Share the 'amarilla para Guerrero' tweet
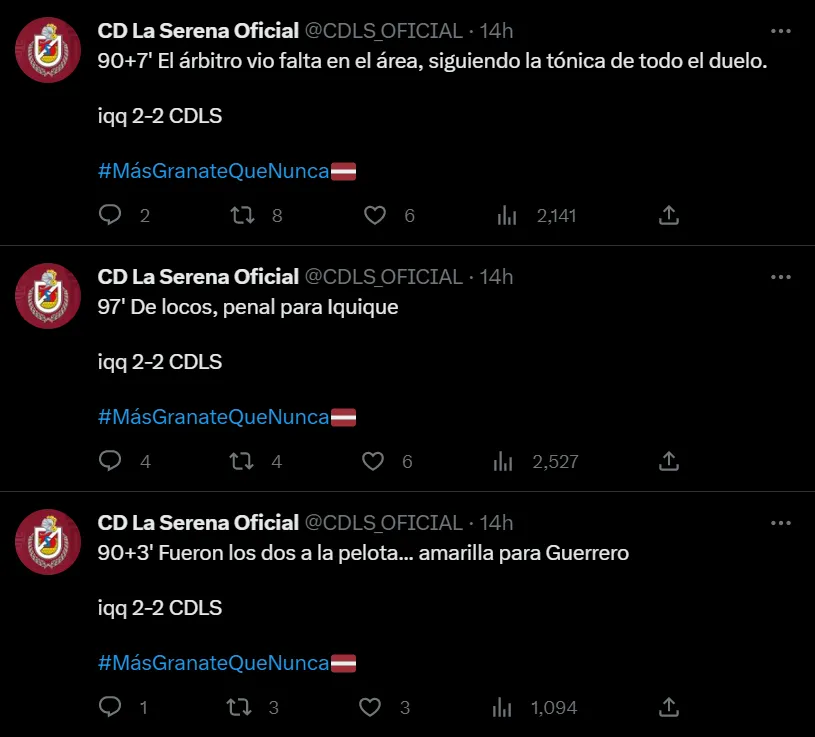815x737 pixels. (669, 707)
